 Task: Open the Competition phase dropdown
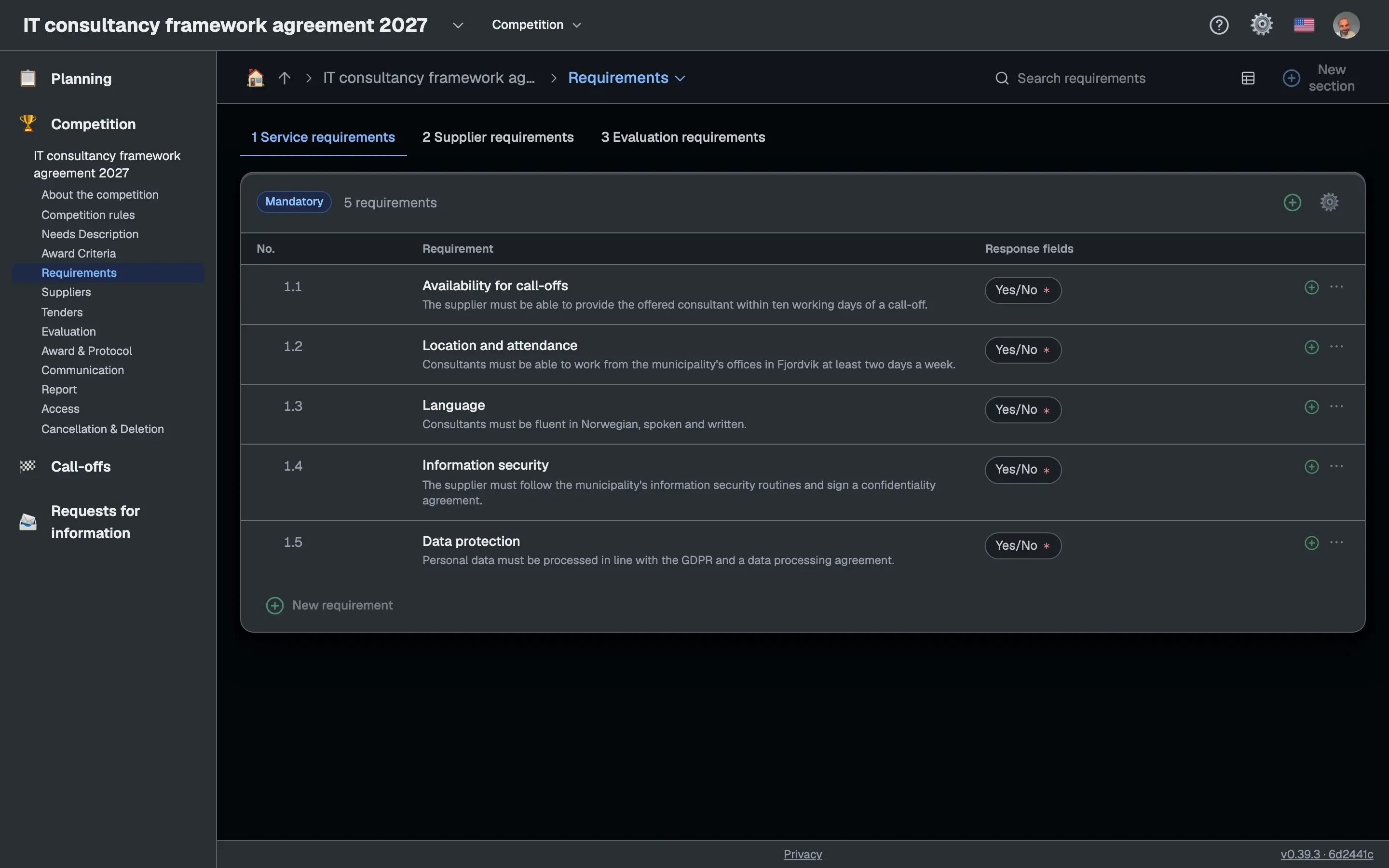(537, 25)
